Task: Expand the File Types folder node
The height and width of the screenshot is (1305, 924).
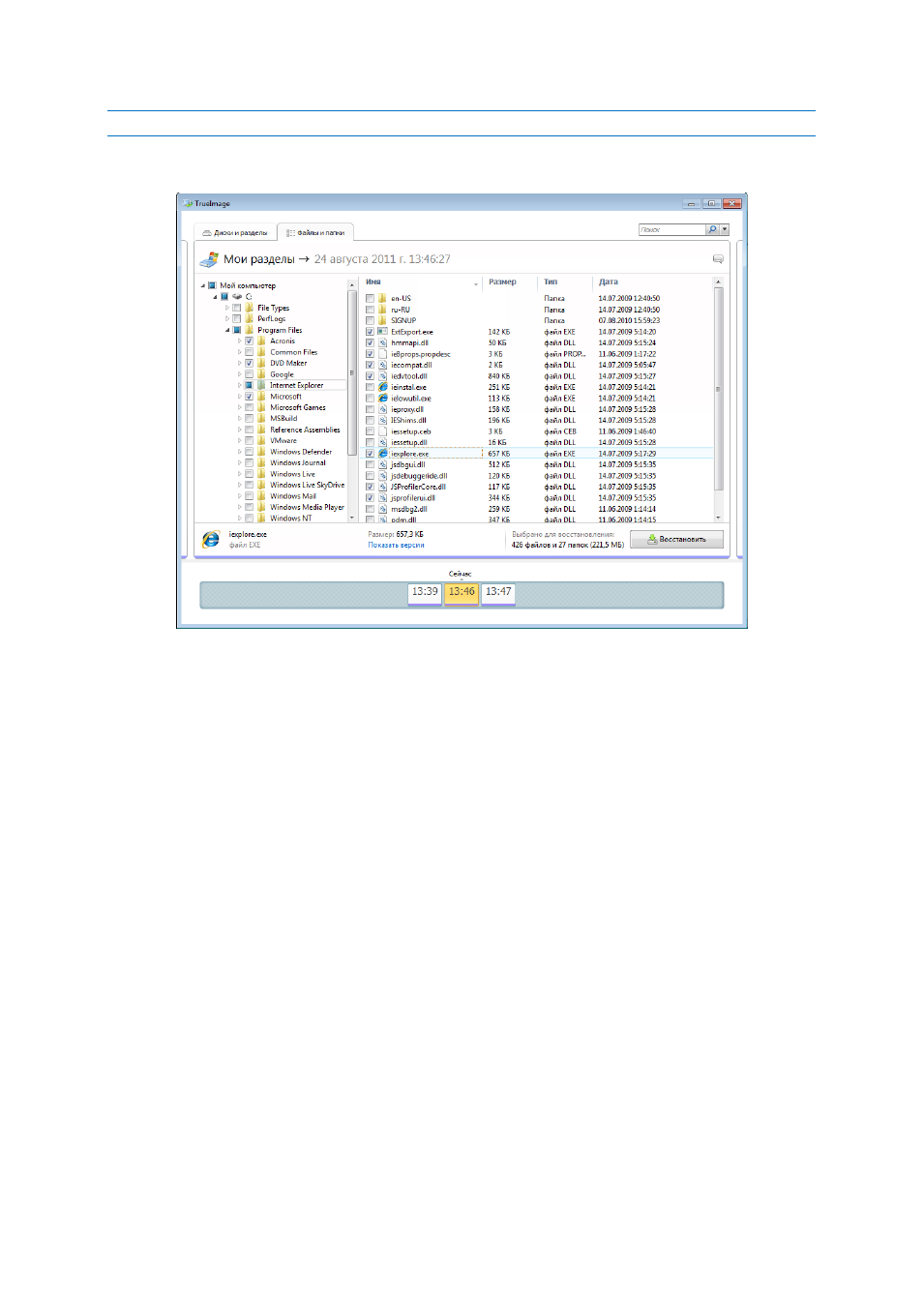Action: (x=227, y=308)
